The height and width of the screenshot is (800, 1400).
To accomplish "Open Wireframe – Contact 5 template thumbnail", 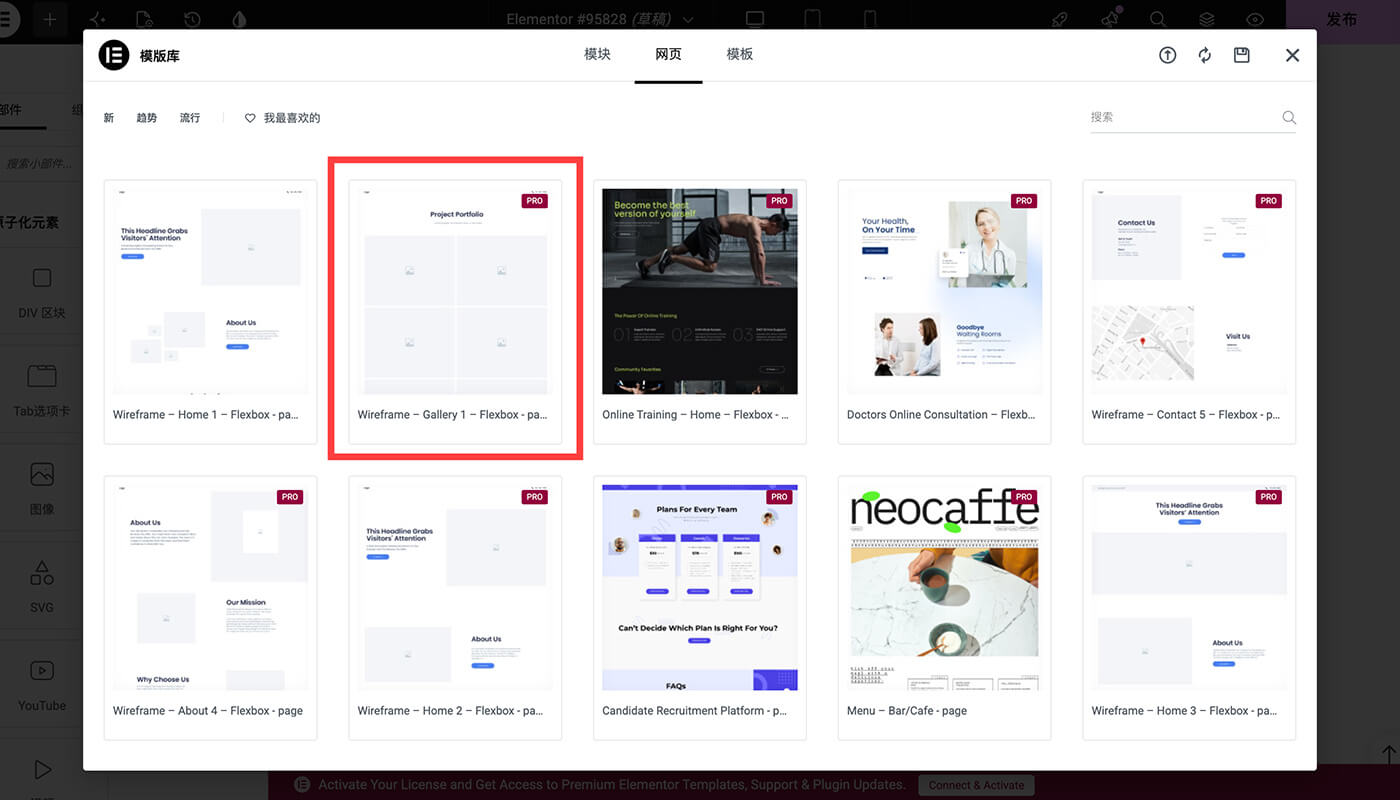I will click(1189, 290).
